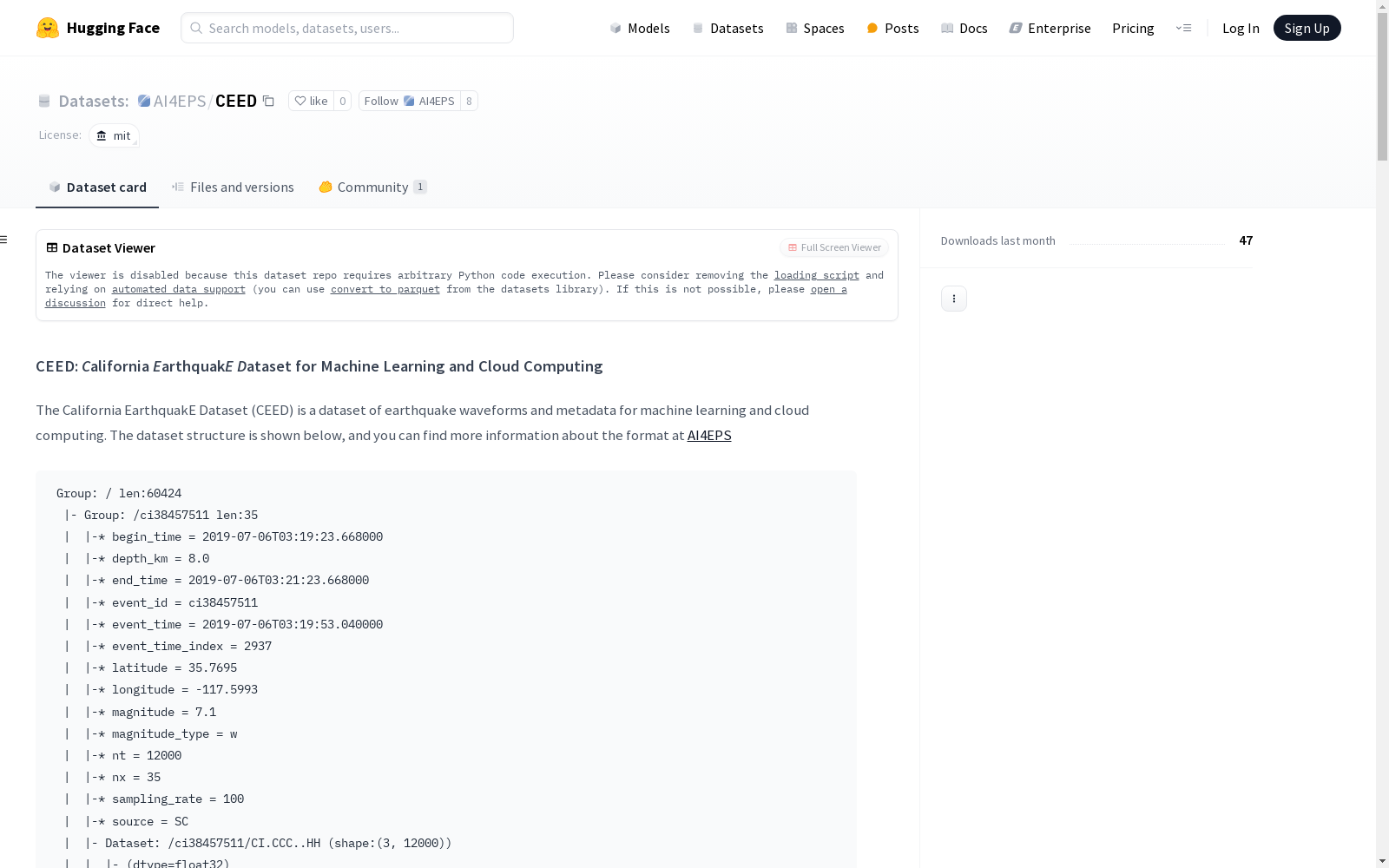Click the Sign Up button
This screenshot has width=1389, height=868.
point(1307,28)
